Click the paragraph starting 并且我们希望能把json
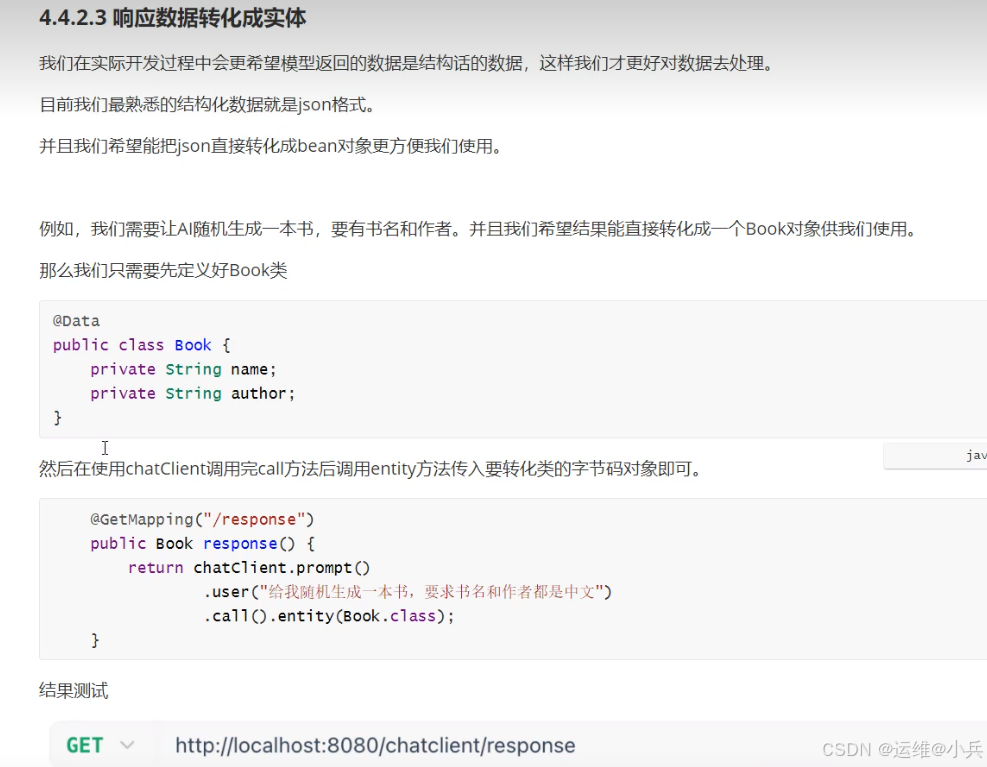 click(x=271, y=146)
